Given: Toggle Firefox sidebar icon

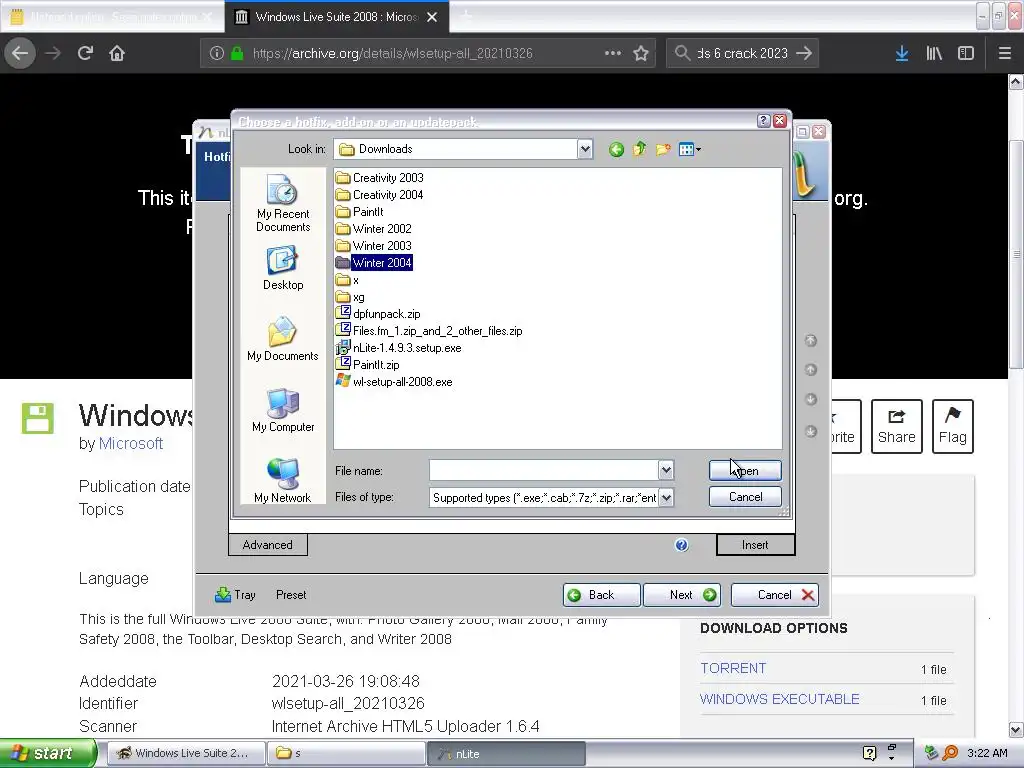Looking at the screenshot, I should [966, 53].
